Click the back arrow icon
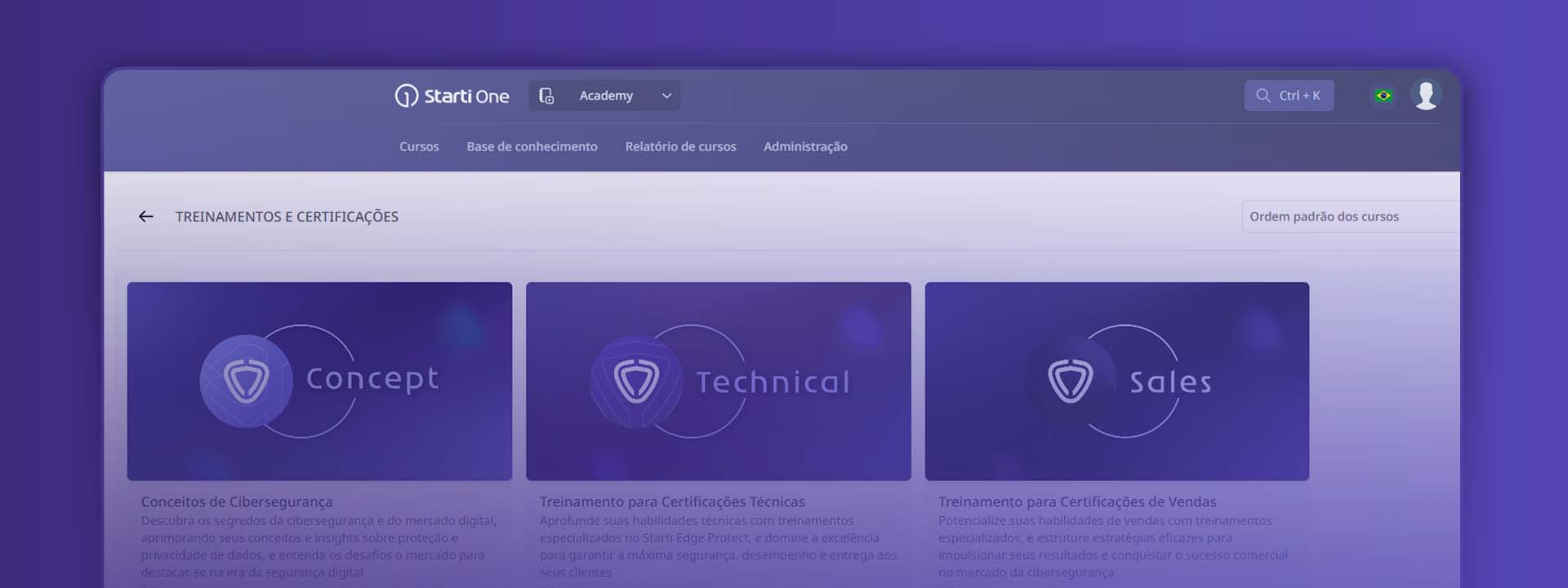Image resolution: width=1568 pixels, height=588 pixels. (x=146, y=216)
